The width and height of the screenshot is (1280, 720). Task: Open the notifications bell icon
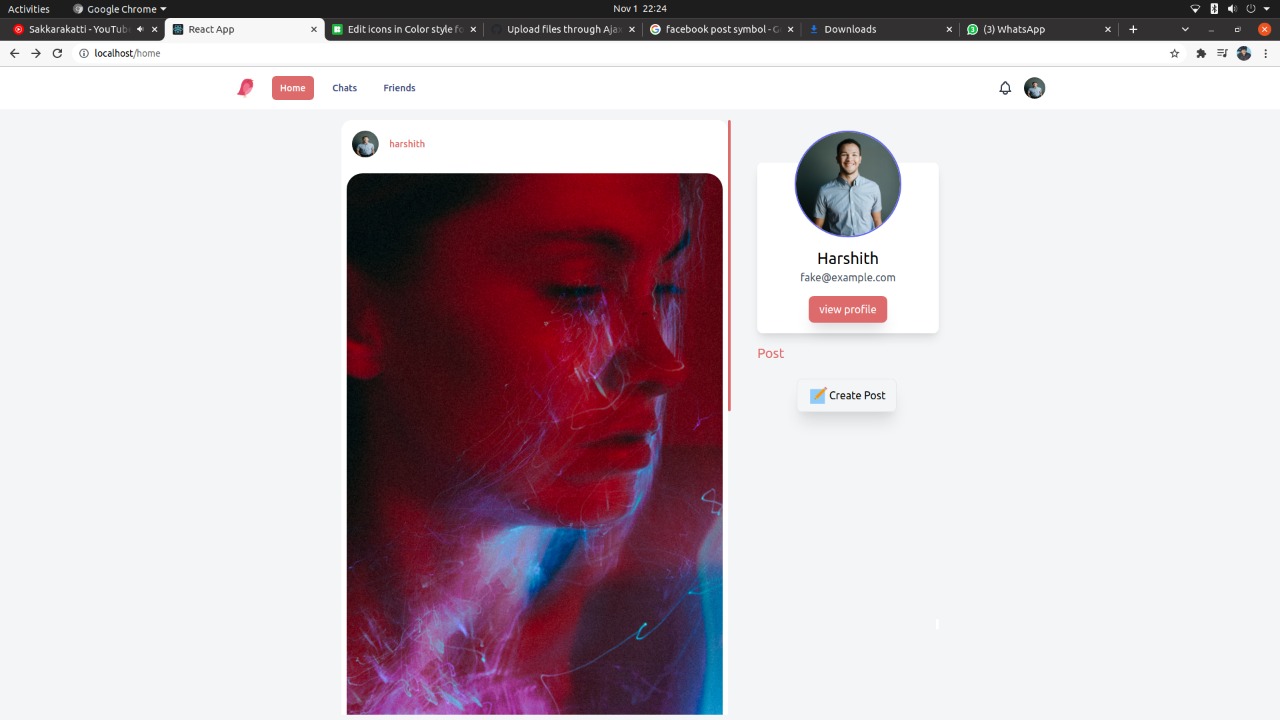[x=1005, y=88]
